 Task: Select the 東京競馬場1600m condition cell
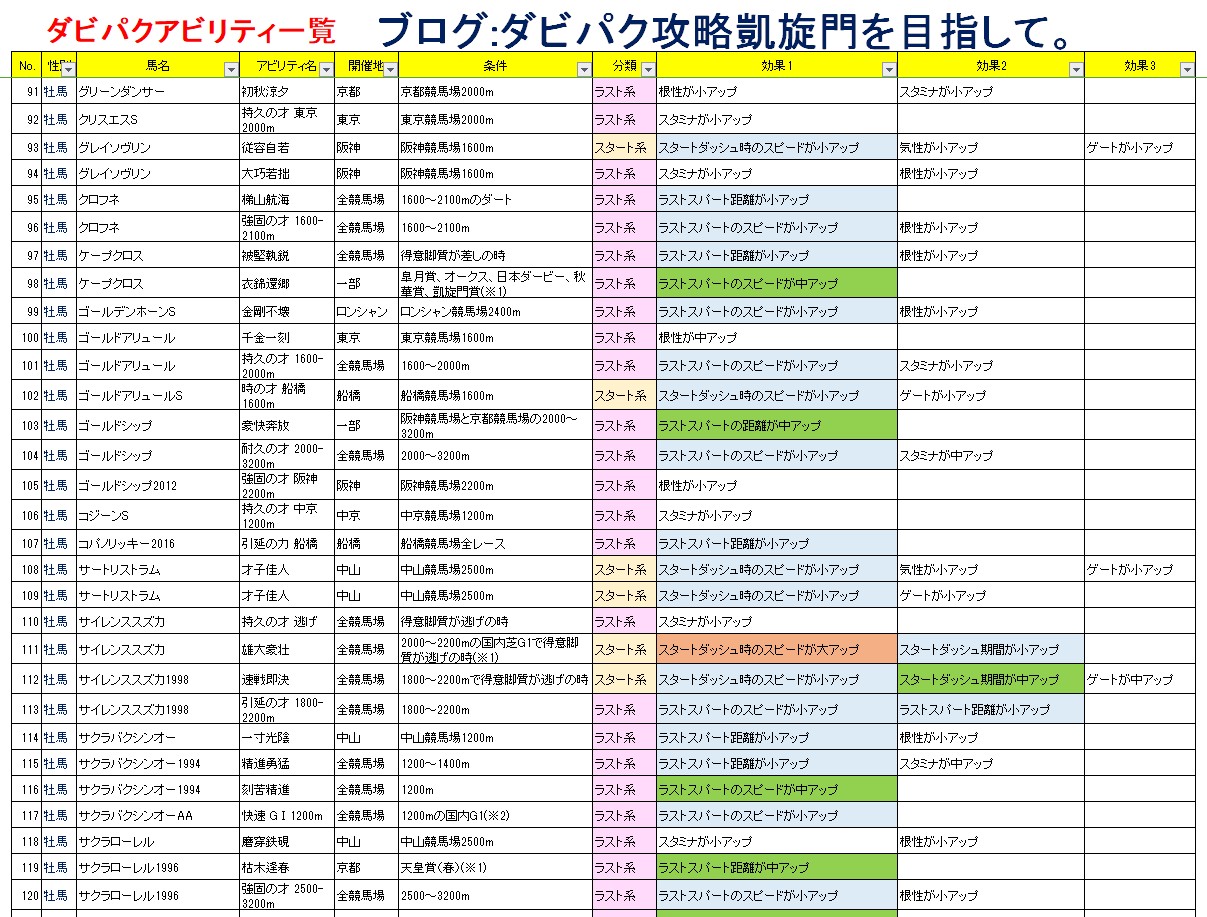[495, 338]
